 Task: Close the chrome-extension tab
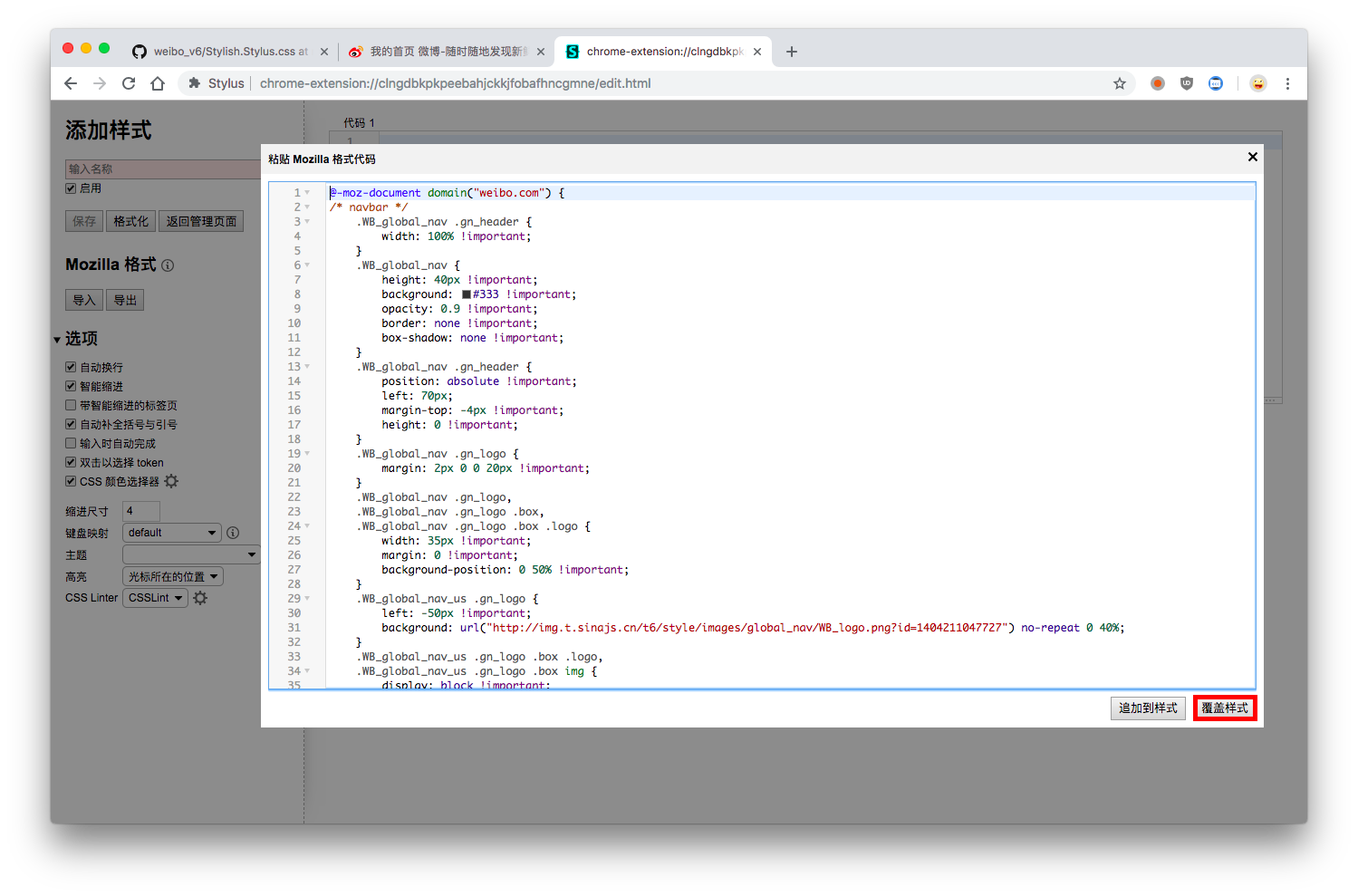(x=757, y=52)
